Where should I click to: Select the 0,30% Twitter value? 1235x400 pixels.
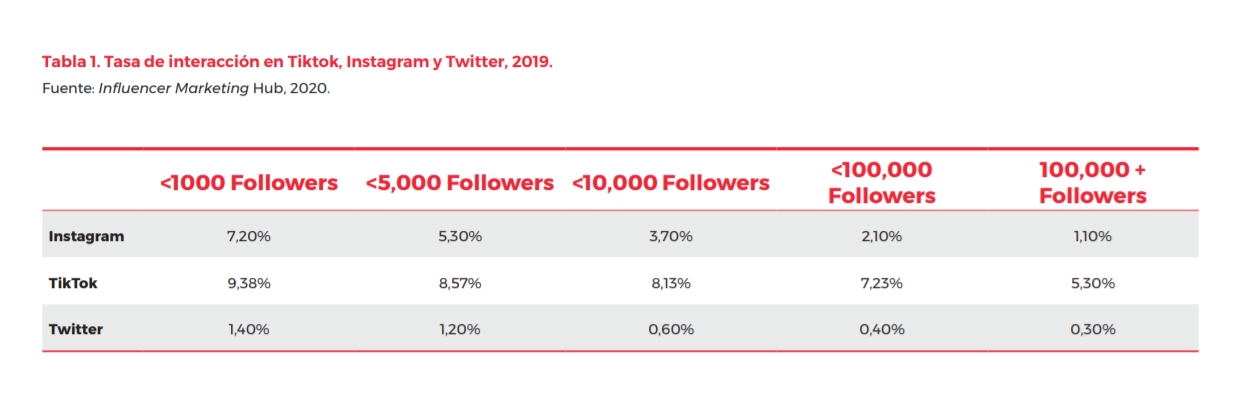point(1092,329)
